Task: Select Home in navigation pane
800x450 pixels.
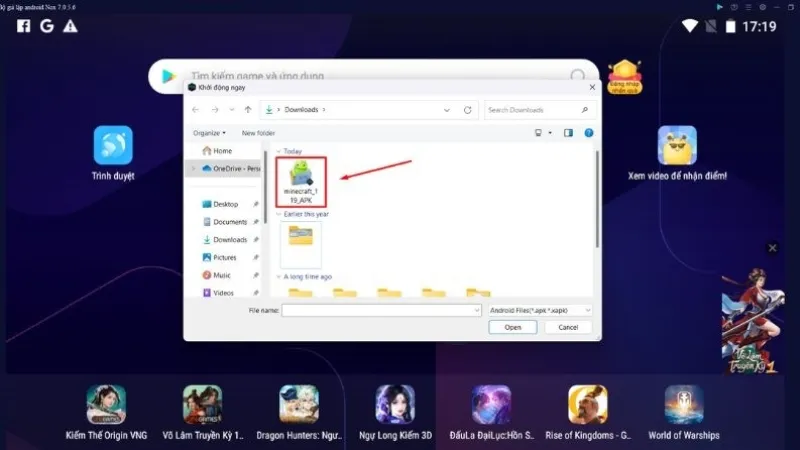Action: pos(223,151)
